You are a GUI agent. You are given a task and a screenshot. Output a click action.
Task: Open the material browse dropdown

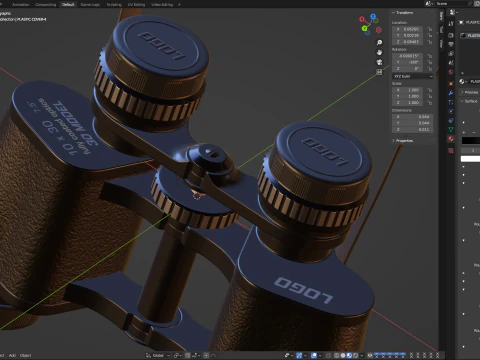463,81
